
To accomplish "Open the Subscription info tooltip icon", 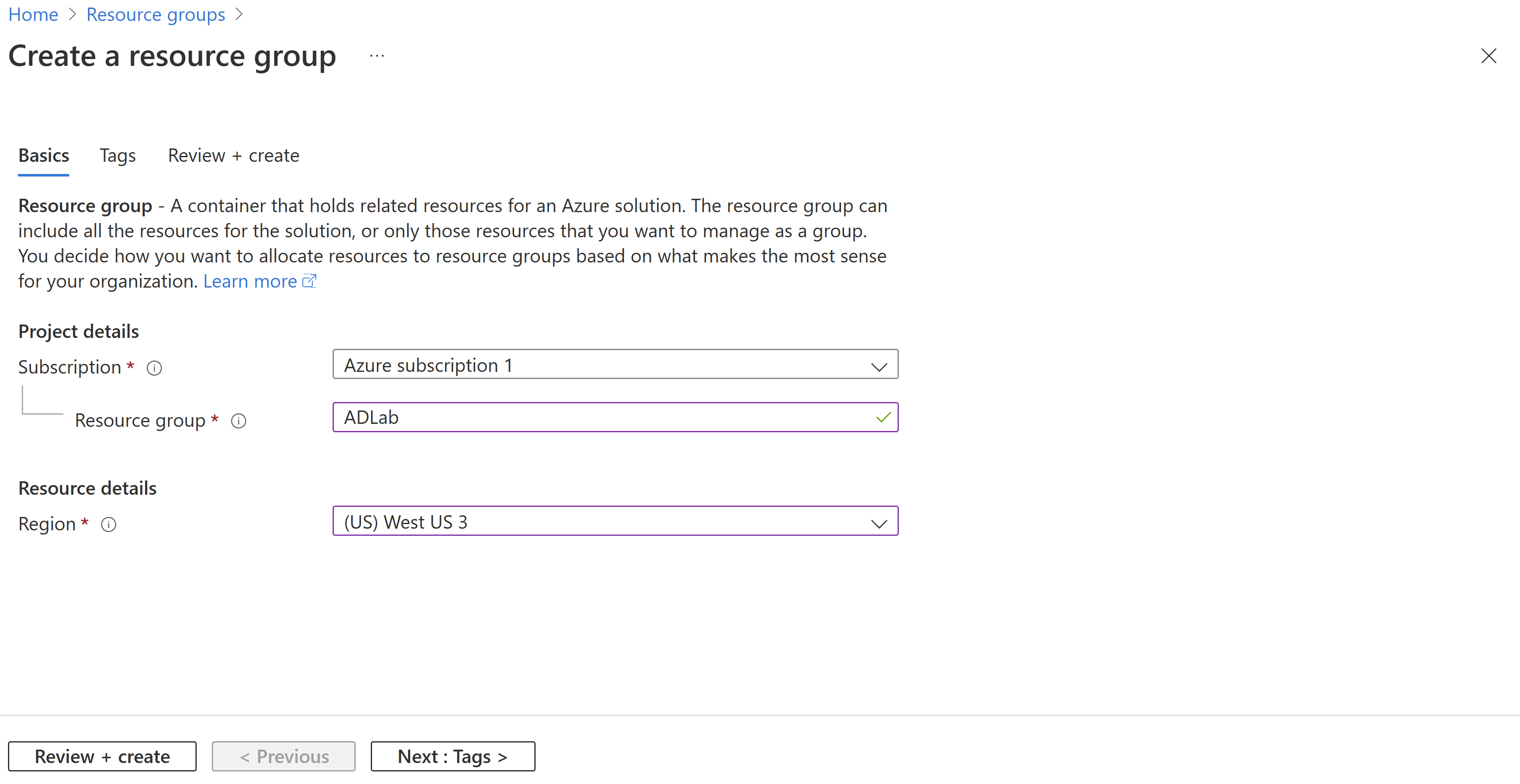I will (x=154, y=368).
